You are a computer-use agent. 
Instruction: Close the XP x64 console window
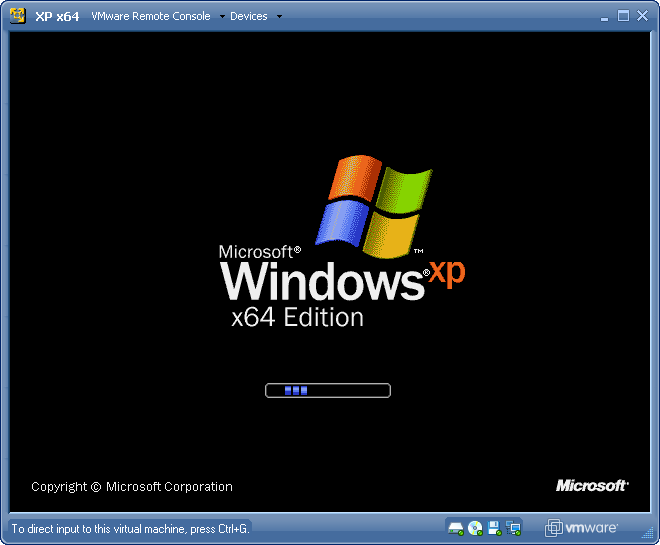pyautogui.click(x=642, y=16)
